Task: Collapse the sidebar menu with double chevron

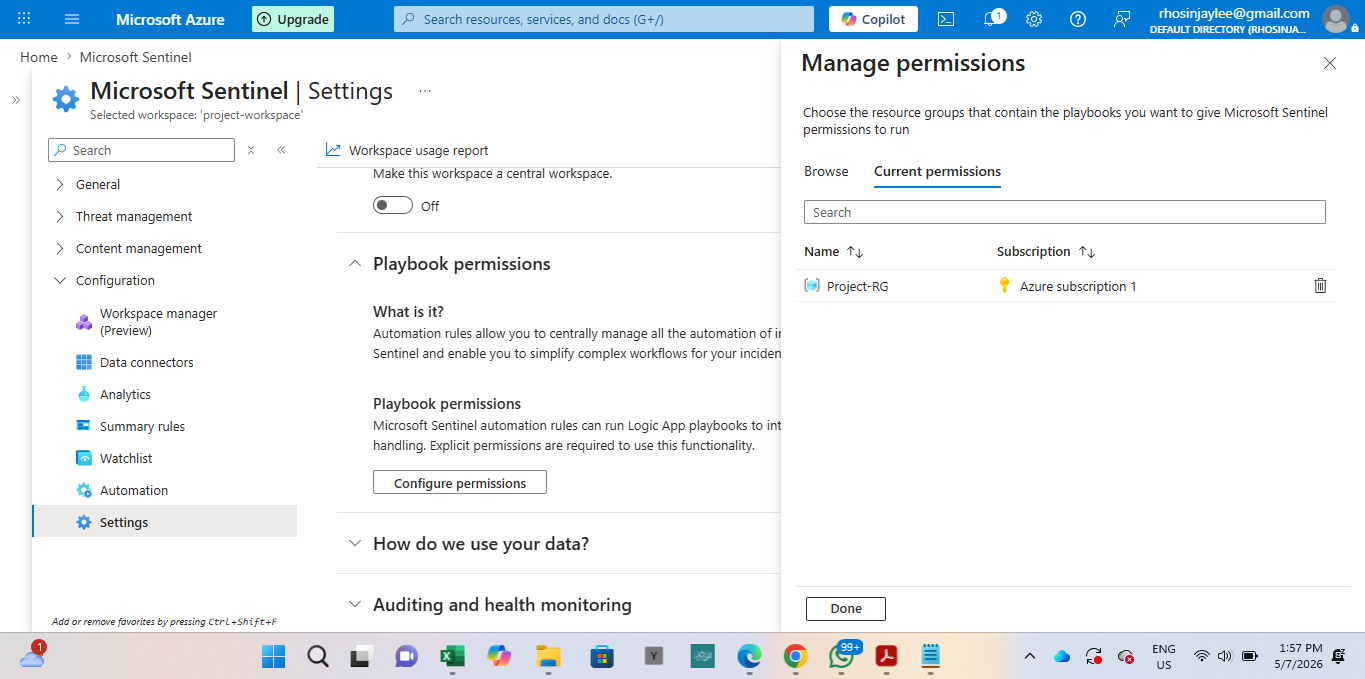Action: click(x=281, y=150)
